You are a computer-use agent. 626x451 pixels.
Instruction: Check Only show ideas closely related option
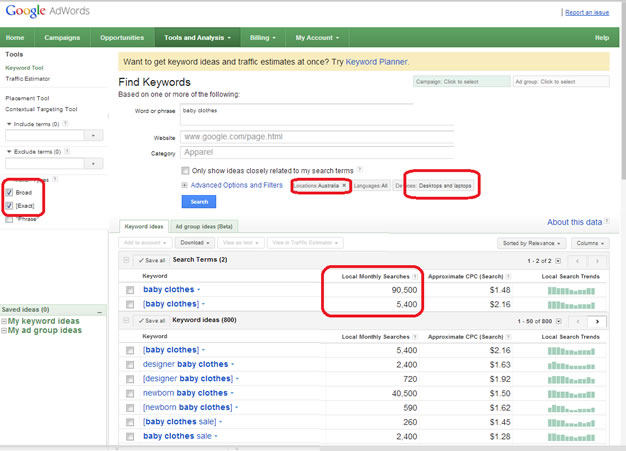[185, 171]
